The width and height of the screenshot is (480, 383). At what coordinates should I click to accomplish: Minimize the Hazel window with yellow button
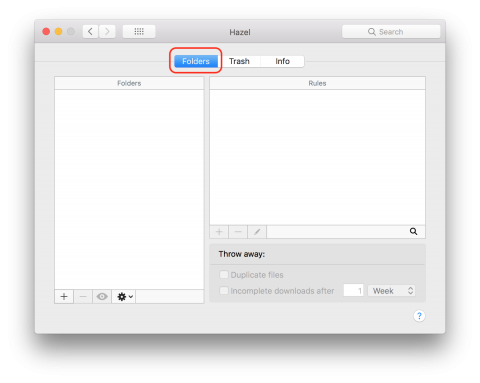58,31
